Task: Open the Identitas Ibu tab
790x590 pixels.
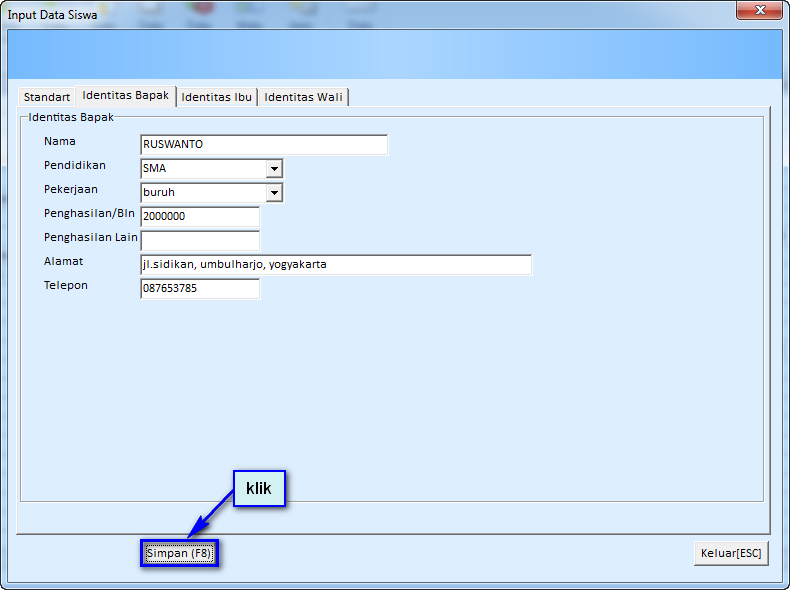Action: click(216, 97)
